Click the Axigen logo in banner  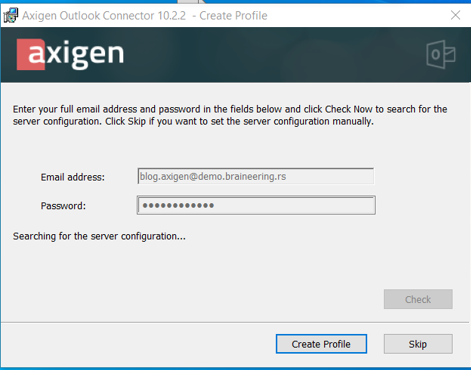(x=70, y=54)
